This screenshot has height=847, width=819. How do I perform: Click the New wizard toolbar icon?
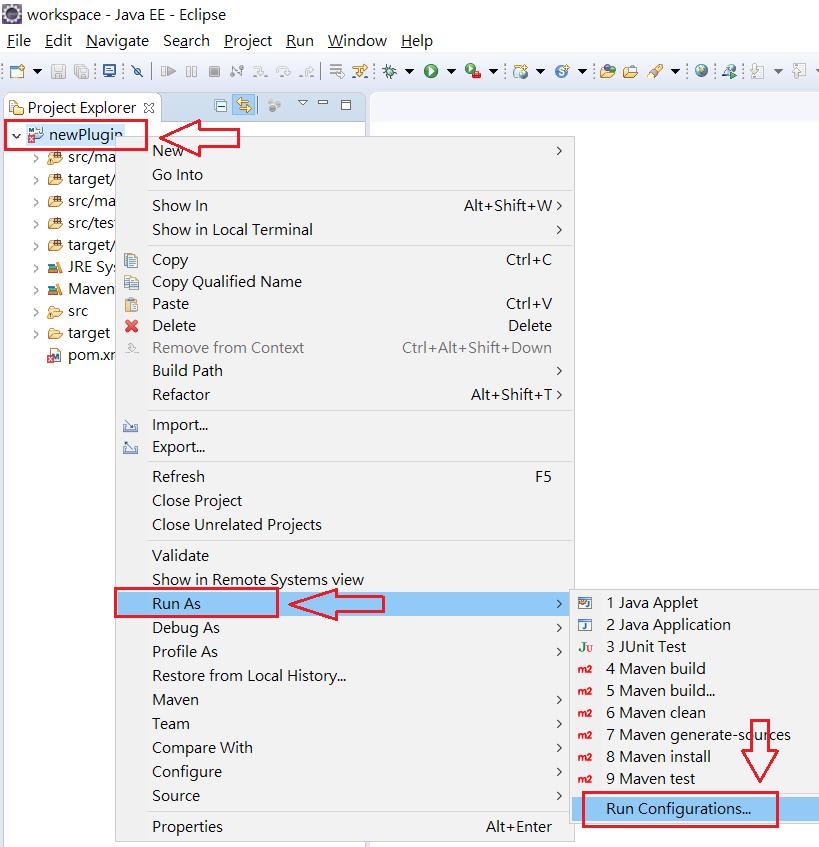click(18, 71)
